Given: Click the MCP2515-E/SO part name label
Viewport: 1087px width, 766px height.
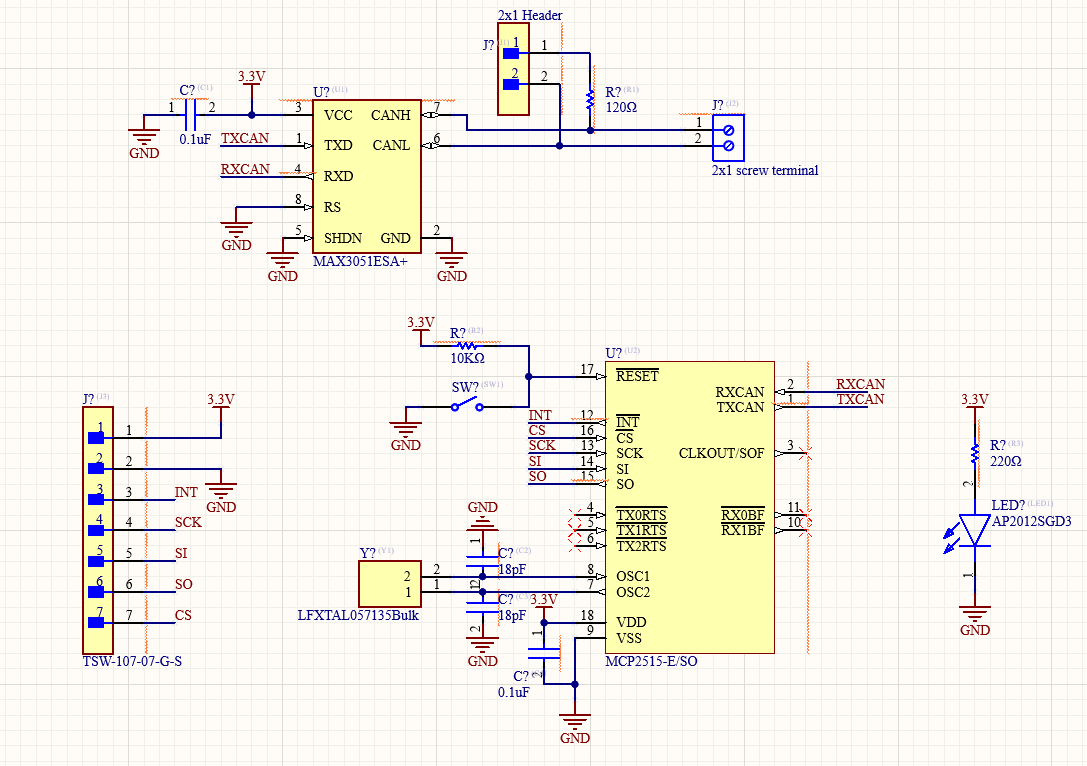Looking at the screenshot, I should (651, 661).
